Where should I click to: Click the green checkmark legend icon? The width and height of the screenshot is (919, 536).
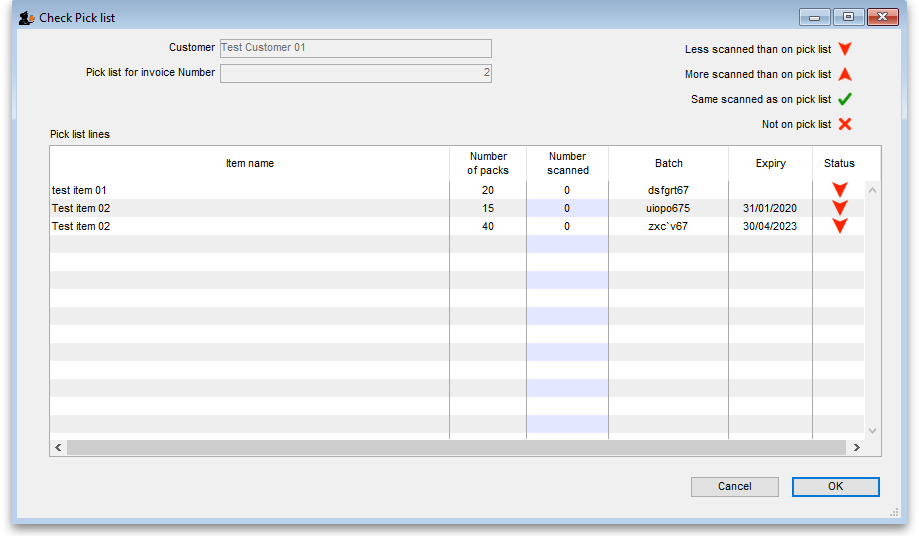coord(845,99)
